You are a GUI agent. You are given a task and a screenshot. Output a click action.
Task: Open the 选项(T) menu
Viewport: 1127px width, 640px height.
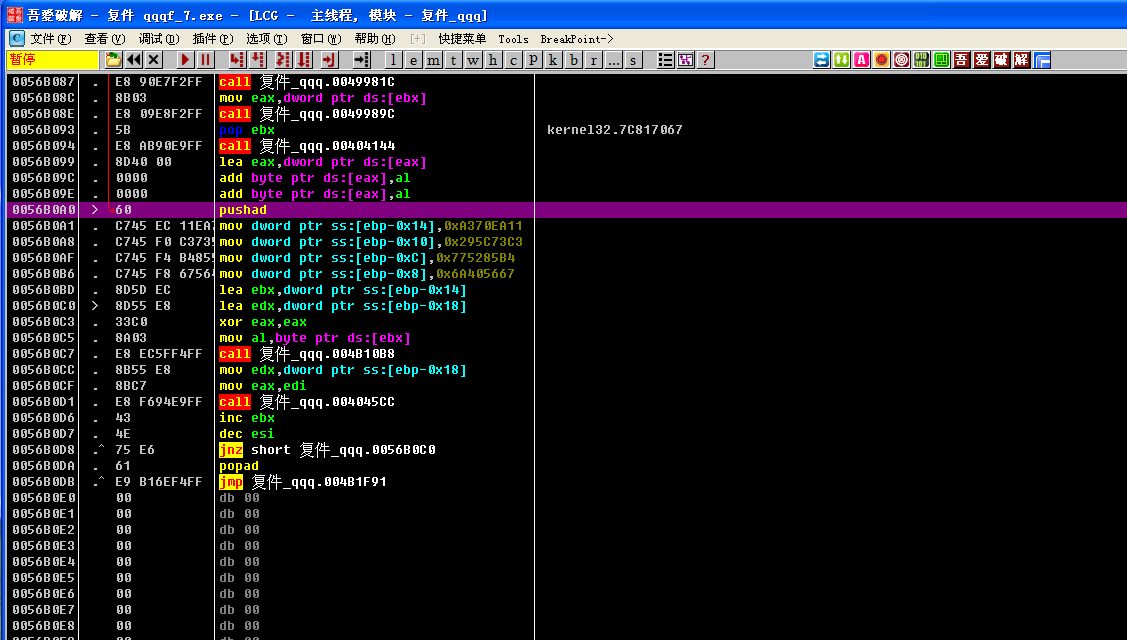click(x=267, y=39)
